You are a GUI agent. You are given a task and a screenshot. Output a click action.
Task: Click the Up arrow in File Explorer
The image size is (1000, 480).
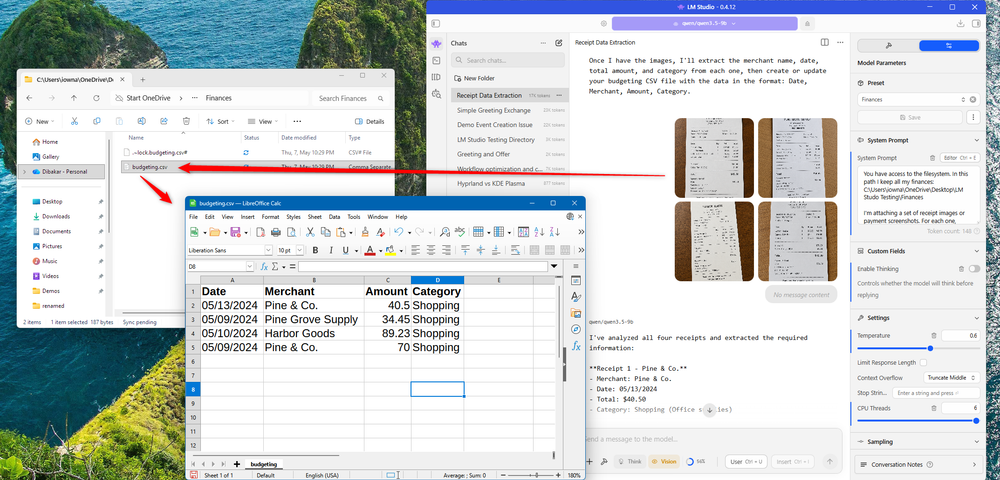74,98
